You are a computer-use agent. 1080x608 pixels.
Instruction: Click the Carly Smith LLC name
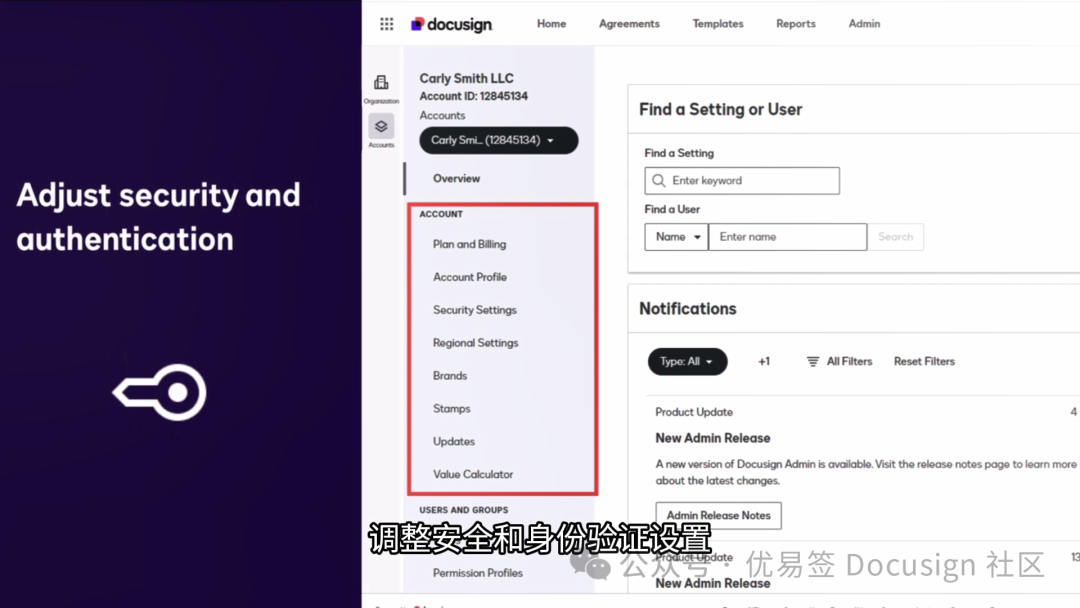pyautogui.click(x=466, y=78)
